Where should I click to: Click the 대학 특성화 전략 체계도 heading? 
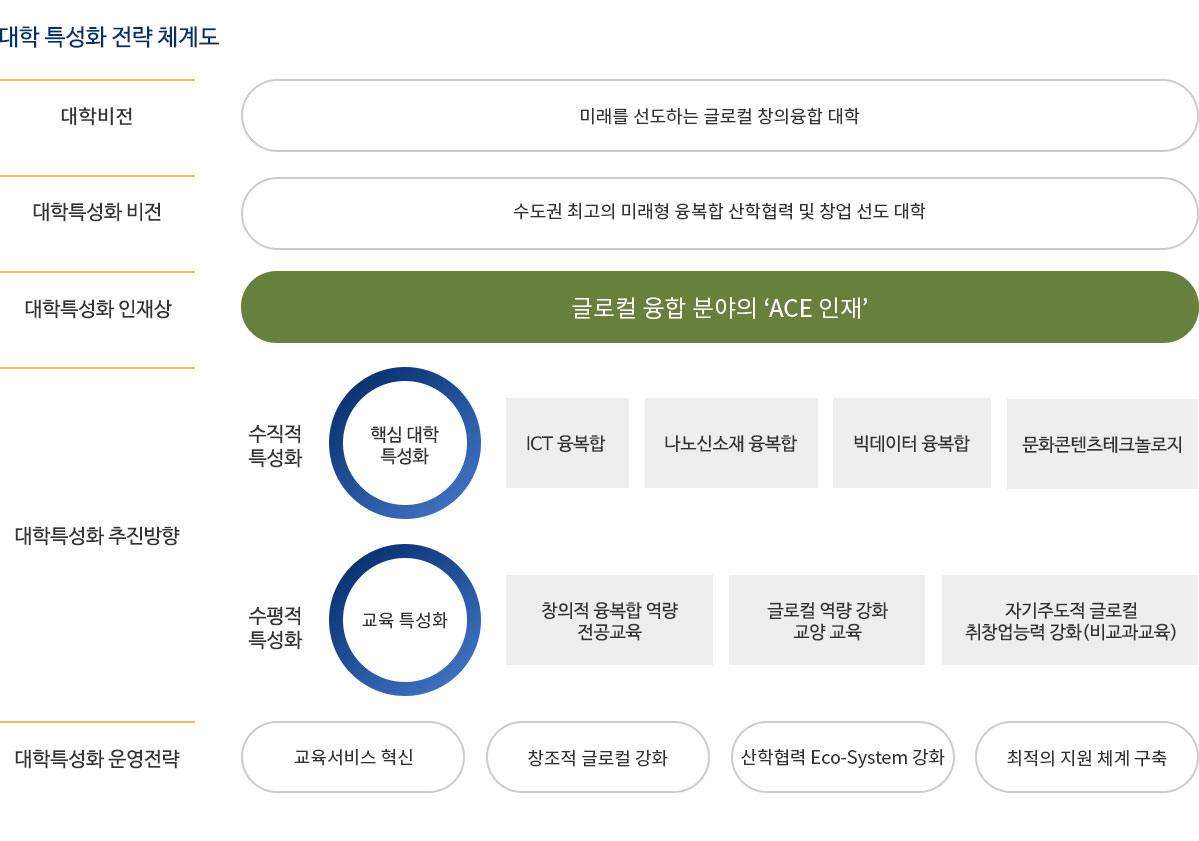[x=110, y=38]
